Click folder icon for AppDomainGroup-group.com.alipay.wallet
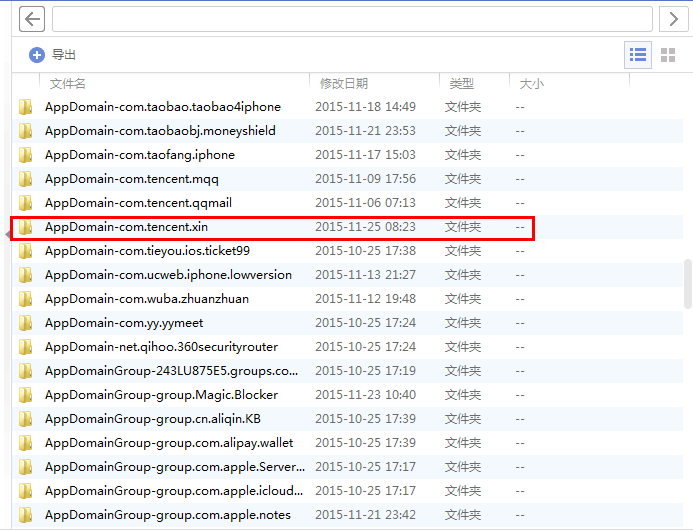Viewport: 693px width, 532px height. [x=26, y=443]
